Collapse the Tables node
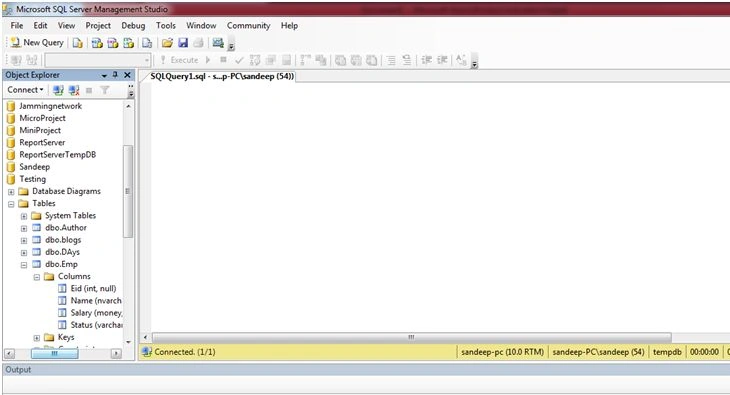The height and width of the screenshot is (395, 730). tap(11, 204)
